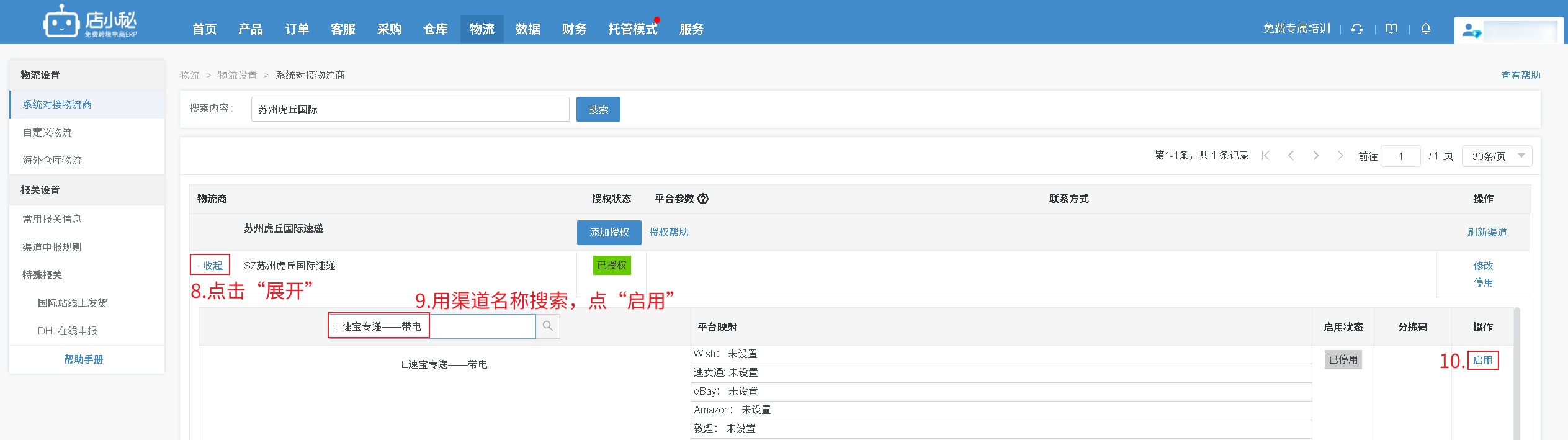Click the Dianxiaomi logo
1568x440 pixels.
click(91, 22)
